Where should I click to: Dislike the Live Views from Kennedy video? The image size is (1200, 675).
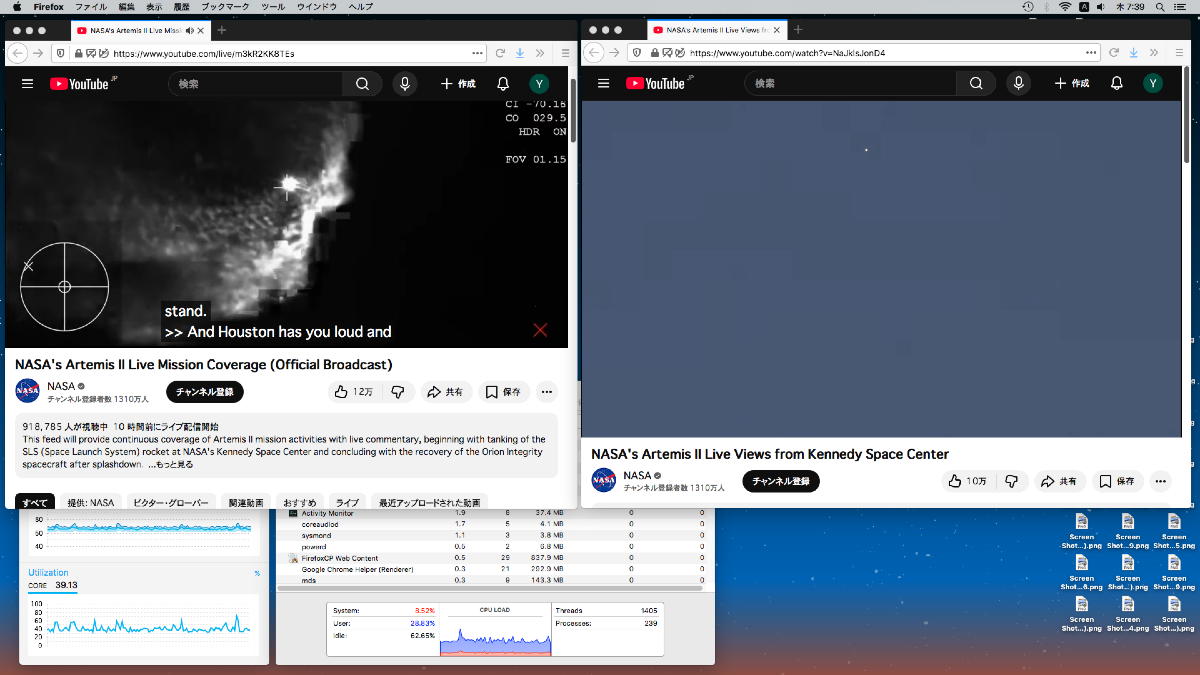point(1011,481)
